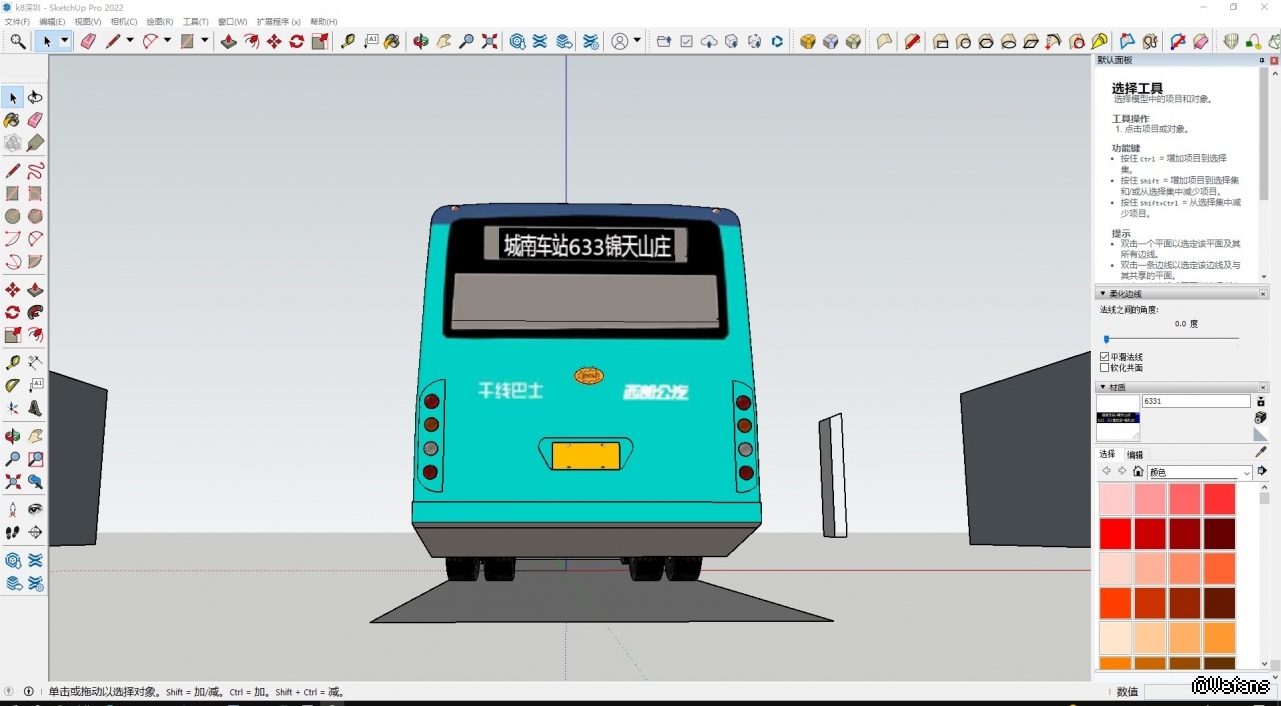Collapse the 材质 panel section
The height and width of the screenshot is (706, 1281).
(x=1103, y=387)
